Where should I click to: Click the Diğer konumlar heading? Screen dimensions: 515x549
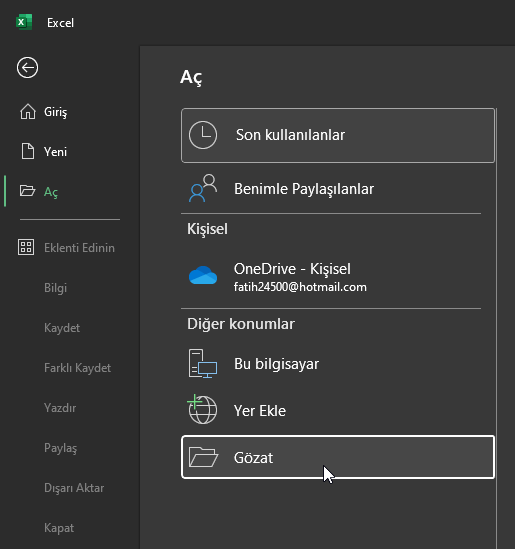click(x=241, y=324)
